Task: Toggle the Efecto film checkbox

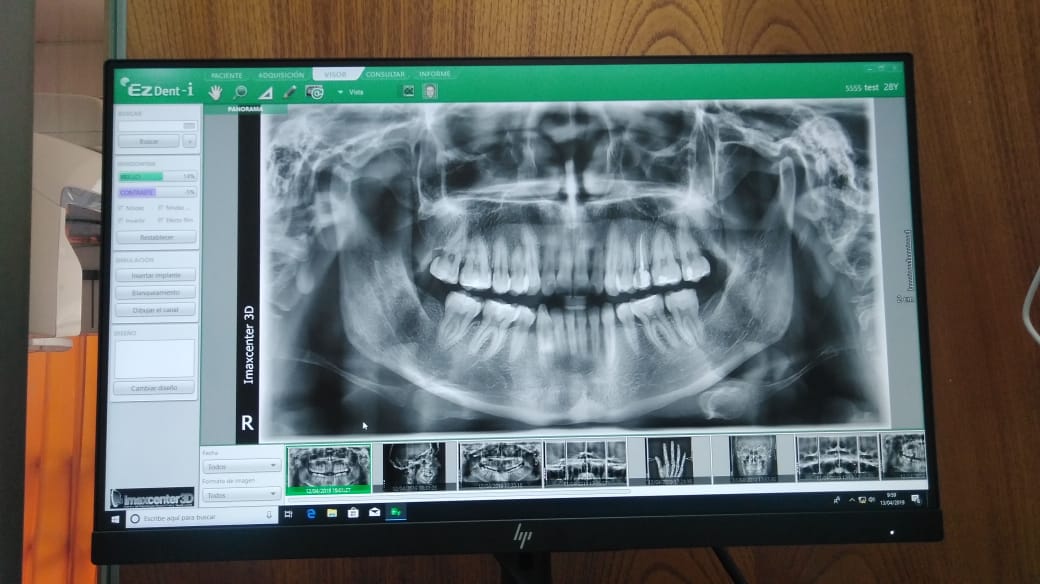Action: (161, 219)
